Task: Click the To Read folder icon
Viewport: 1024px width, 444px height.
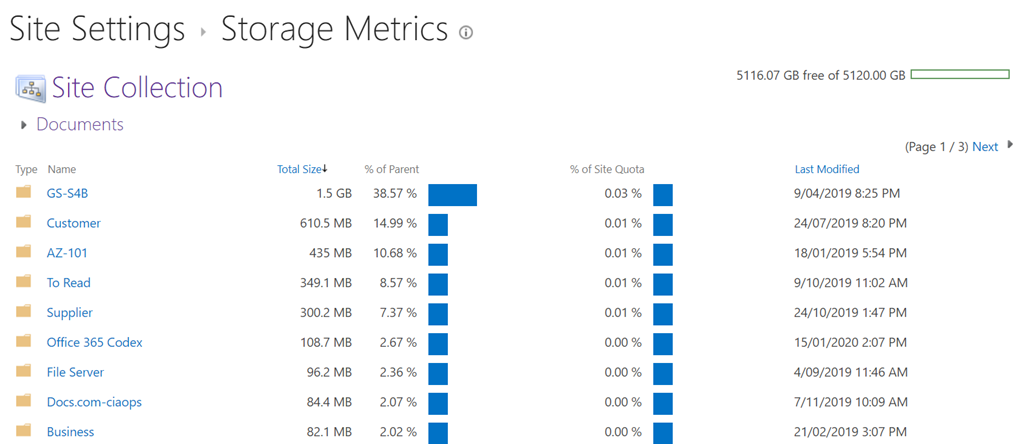Action: click(x=24, y=283)
